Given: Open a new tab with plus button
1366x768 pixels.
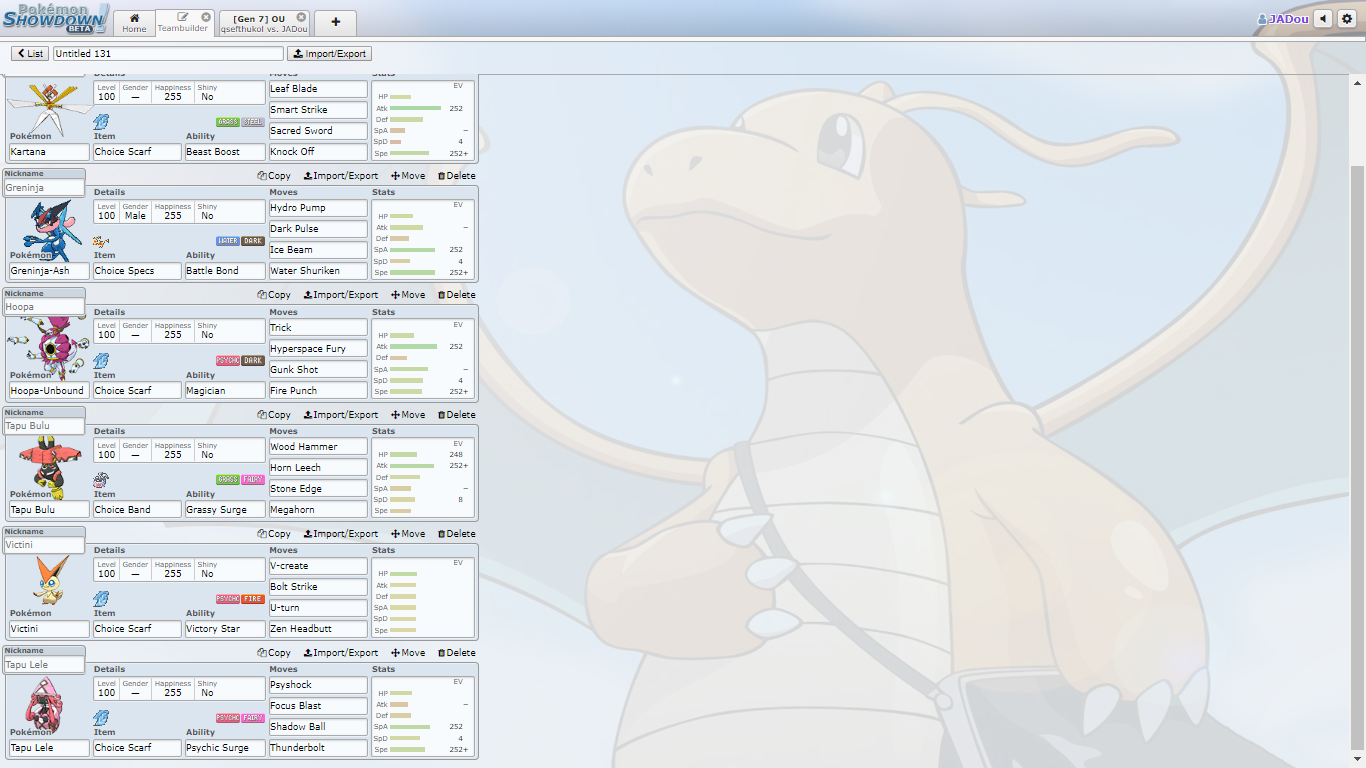Looking at the screenshot, I should tap(335, 22).
